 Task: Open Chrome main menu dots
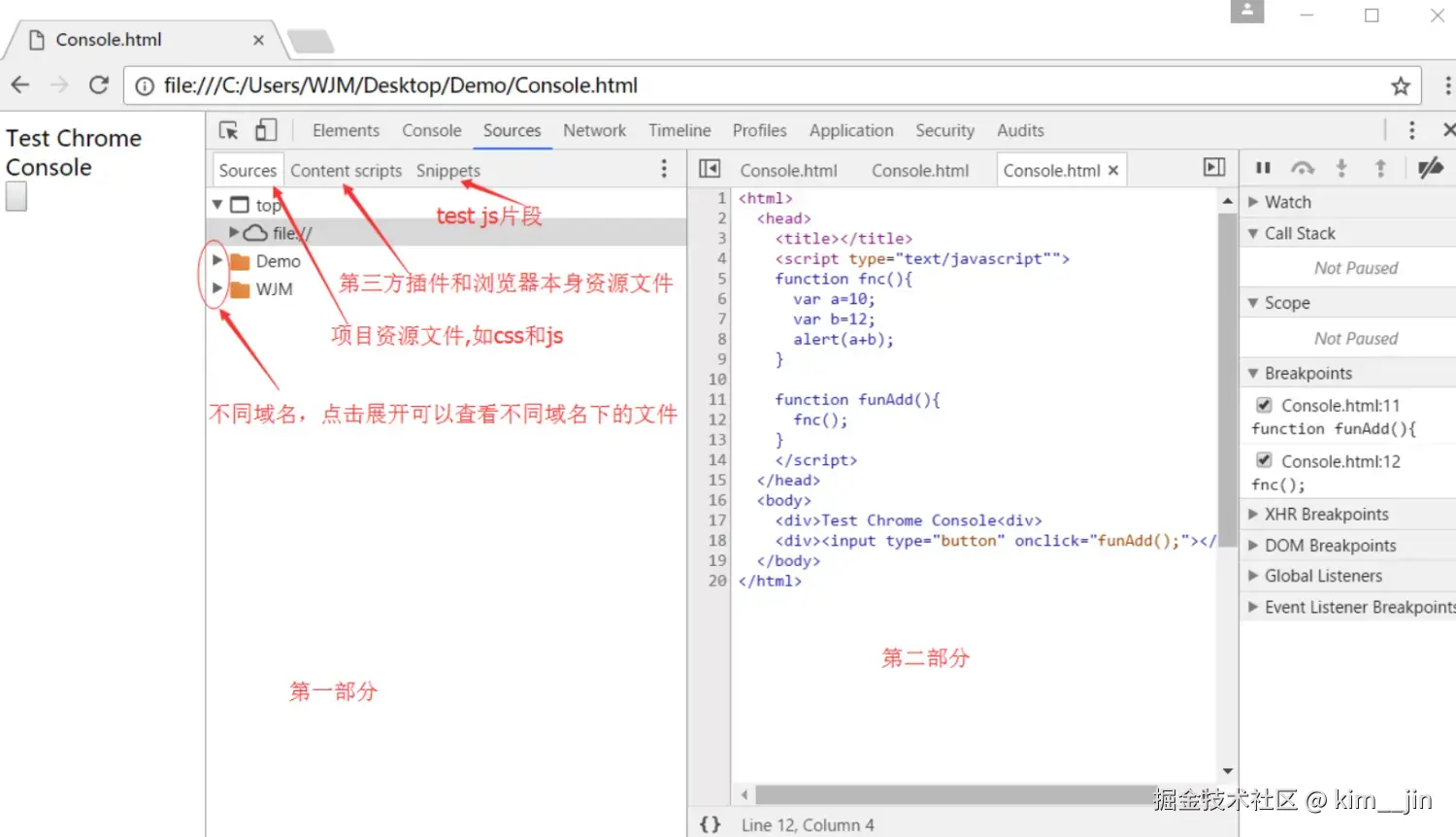pyautogui.click(x=1447, y=85)
